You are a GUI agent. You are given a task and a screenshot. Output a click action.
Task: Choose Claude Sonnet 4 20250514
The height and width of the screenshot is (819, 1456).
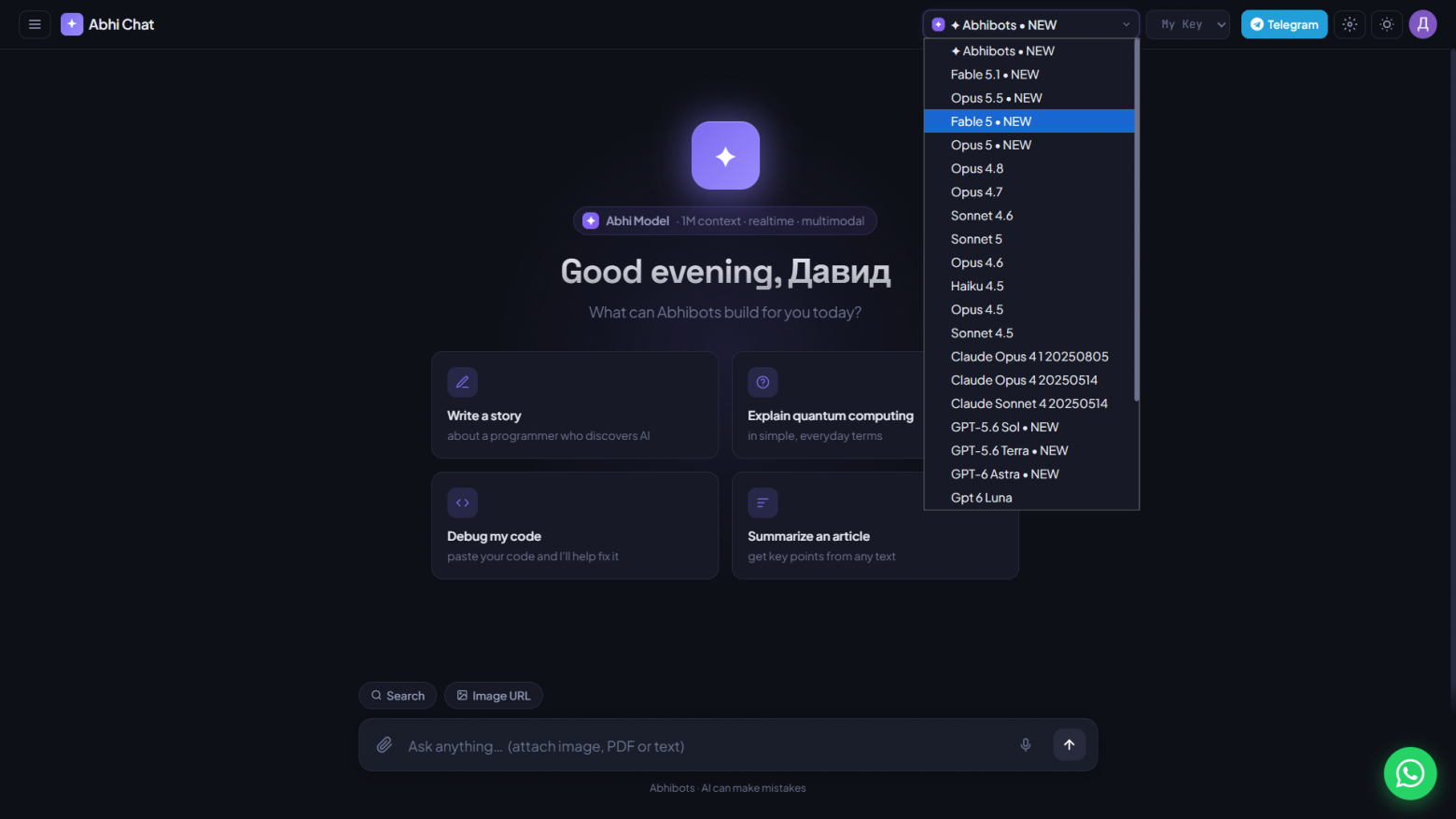(x=1029, y=403)
